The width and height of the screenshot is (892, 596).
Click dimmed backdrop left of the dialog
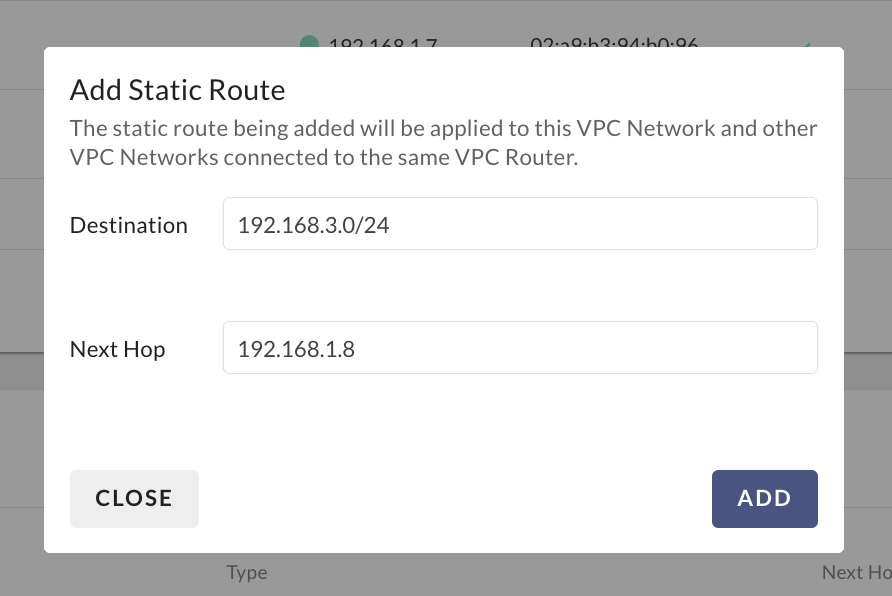click(21, 300)
